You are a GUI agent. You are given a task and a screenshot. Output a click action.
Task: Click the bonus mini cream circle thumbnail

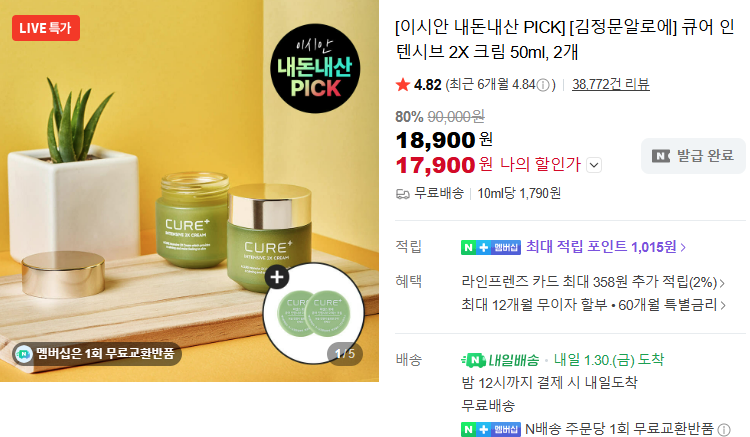[314, 313]
